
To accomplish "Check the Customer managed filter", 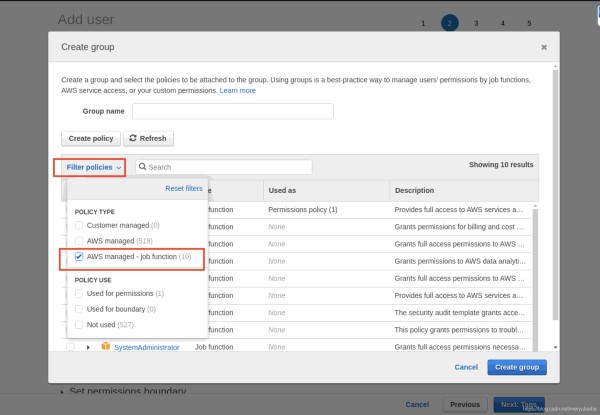I will [78, 225].
